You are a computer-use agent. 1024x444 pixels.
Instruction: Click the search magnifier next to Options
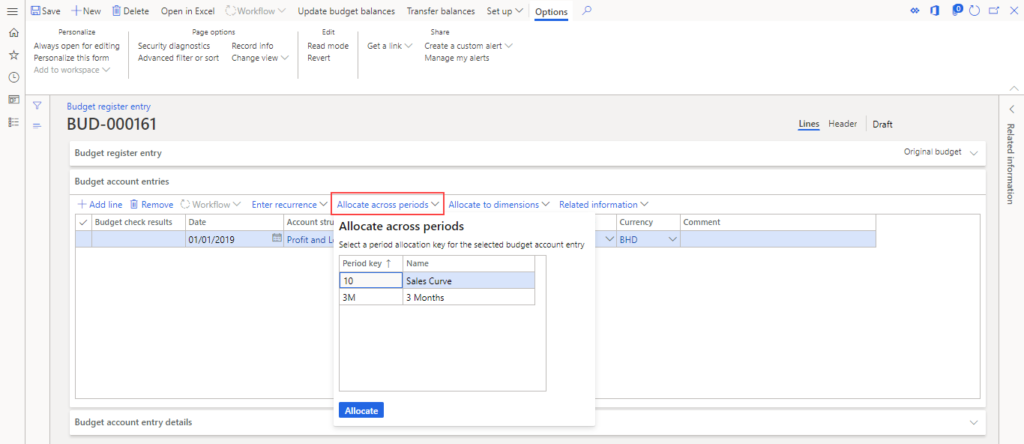(587, 11)
